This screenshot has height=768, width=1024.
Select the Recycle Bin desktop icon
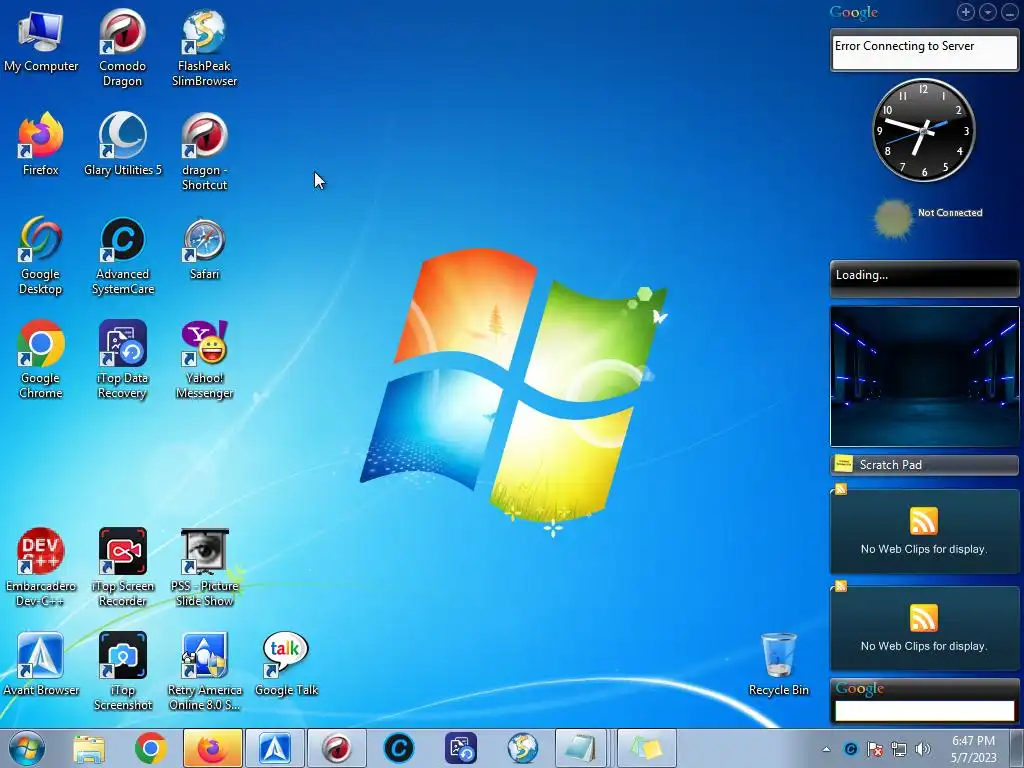(778, 664)
